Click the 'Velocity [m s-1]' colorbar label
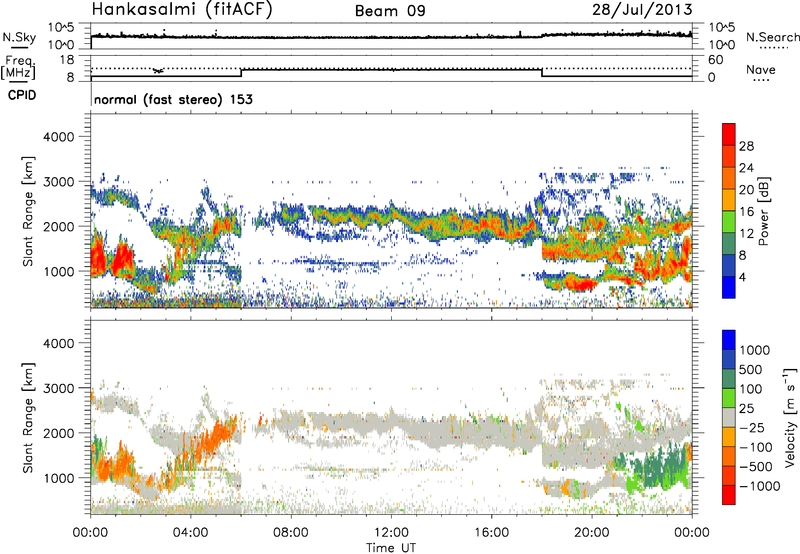This screenshot has height=554, width=800. pyautogui.click(x=790, y=417)
